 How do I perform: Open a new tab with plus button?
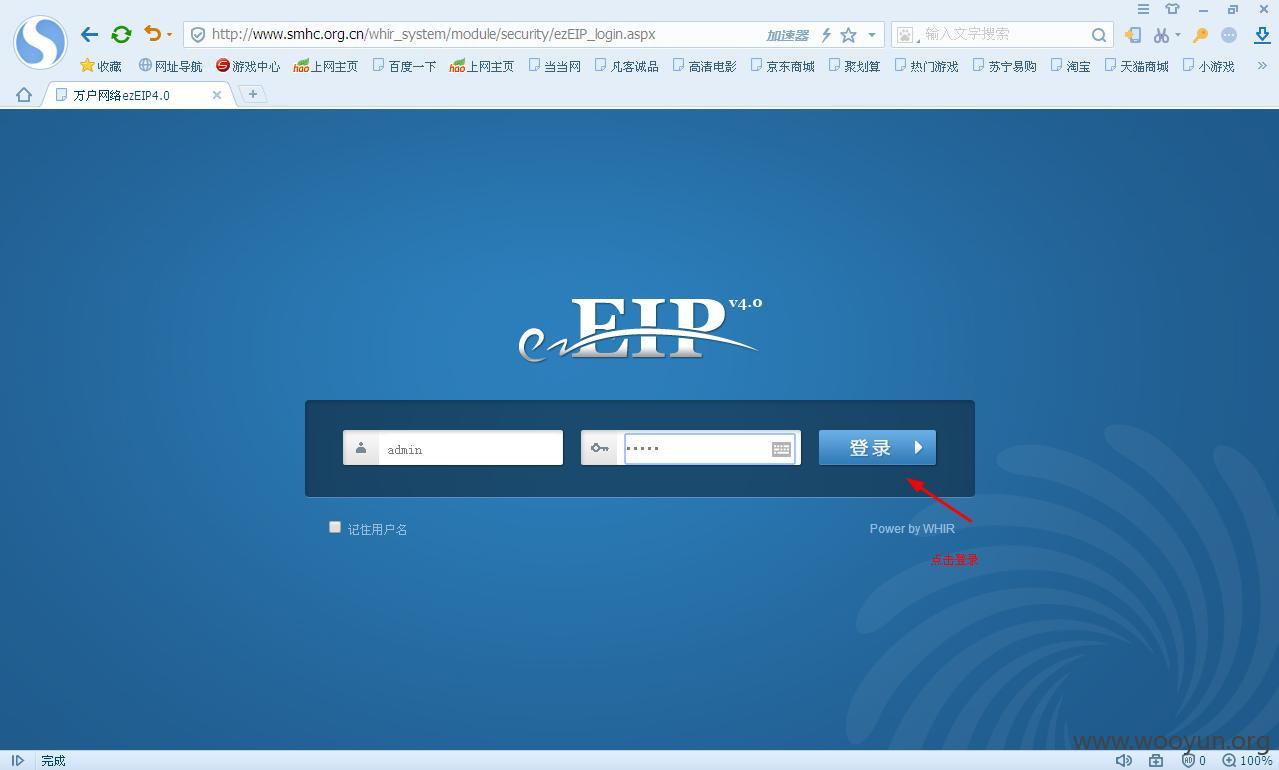253,94
